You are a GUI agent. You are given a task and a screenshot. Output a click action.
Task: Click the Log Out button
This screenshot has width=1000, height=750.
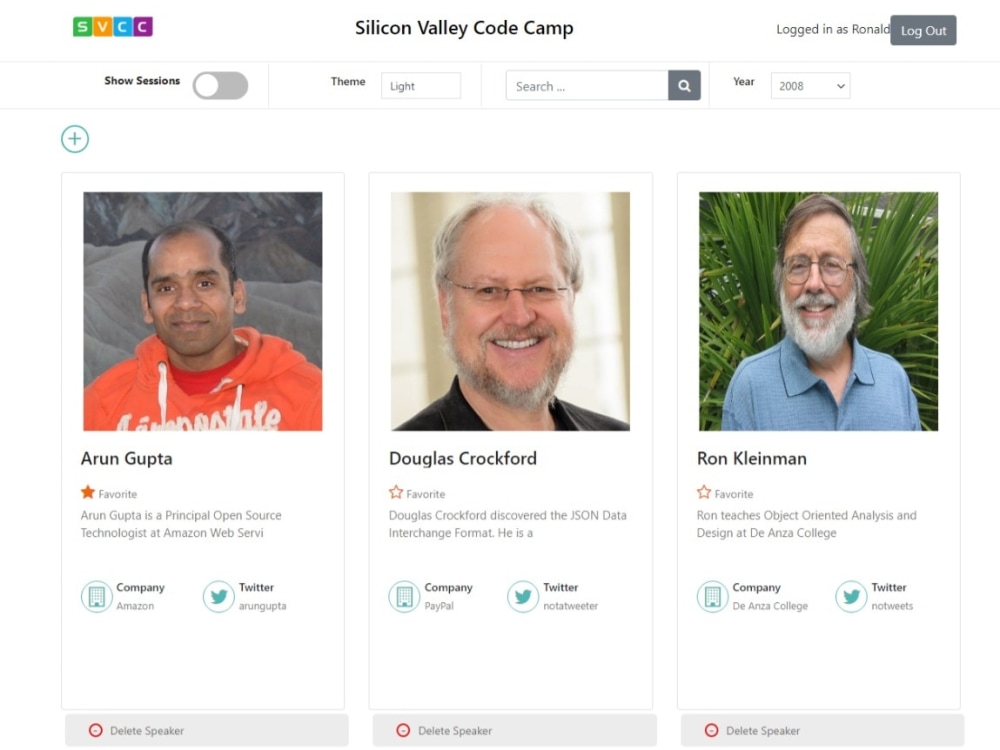(923, 30)
